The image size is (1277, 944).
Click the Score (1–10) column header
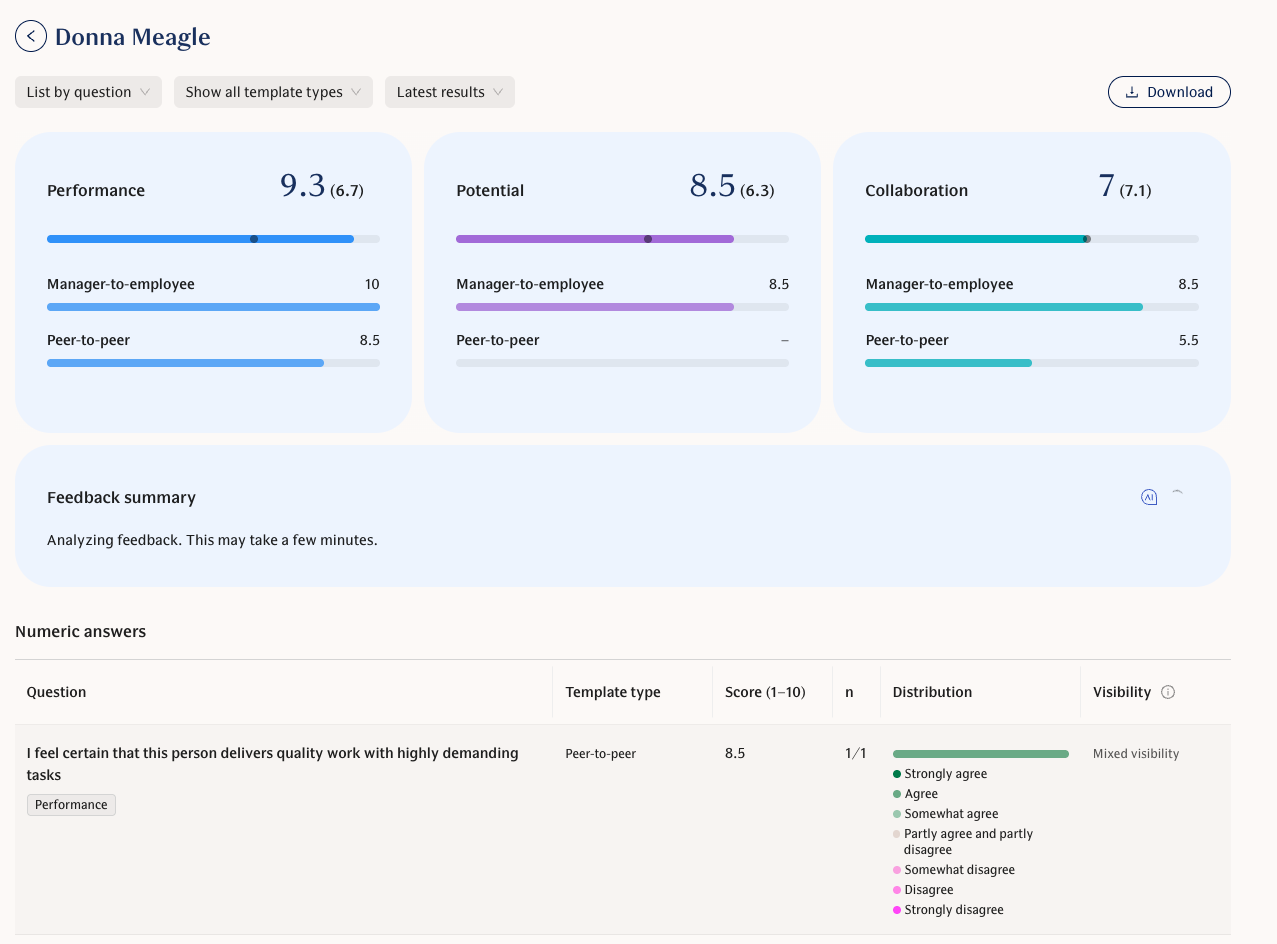tap(765, 692)
